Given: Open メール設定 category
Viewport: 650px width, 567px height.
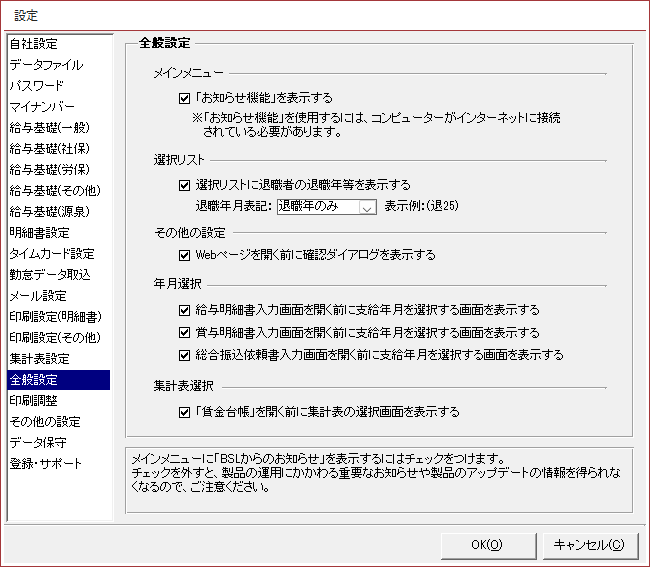Looking at the screenshot, I should click(x=38, y=296).
